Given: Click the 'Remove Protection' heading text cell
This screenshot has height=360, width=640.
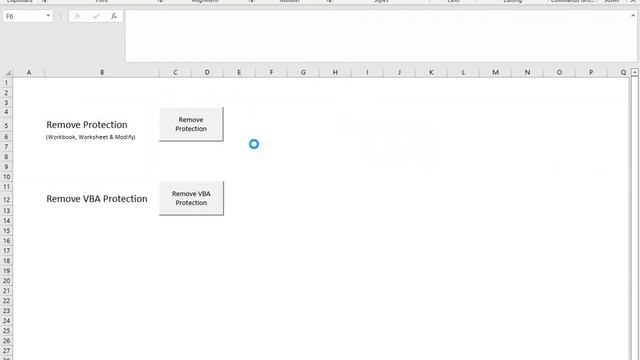Looking at the screenshot, I should point(87,124).
